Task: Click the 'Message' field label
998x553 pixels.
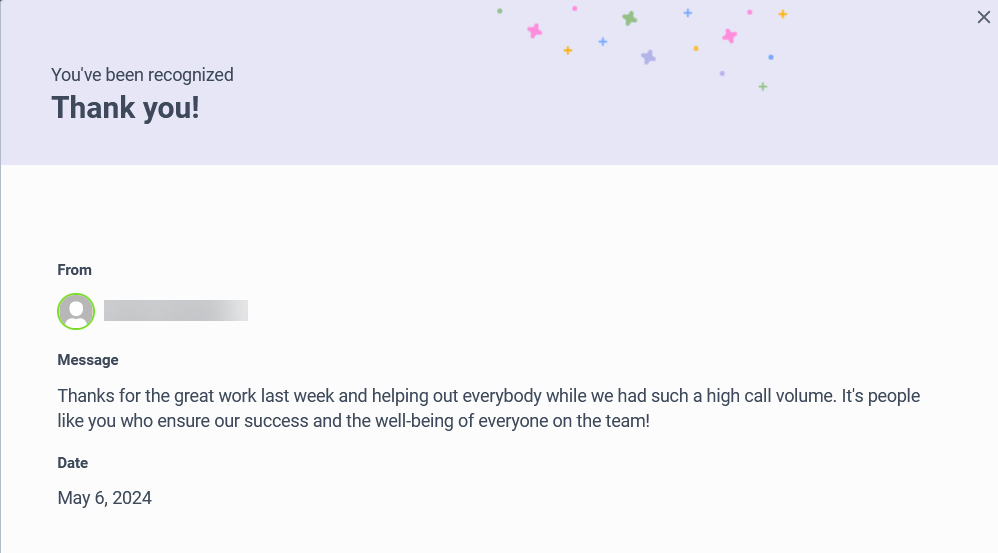Action: (x=88, y=360)
